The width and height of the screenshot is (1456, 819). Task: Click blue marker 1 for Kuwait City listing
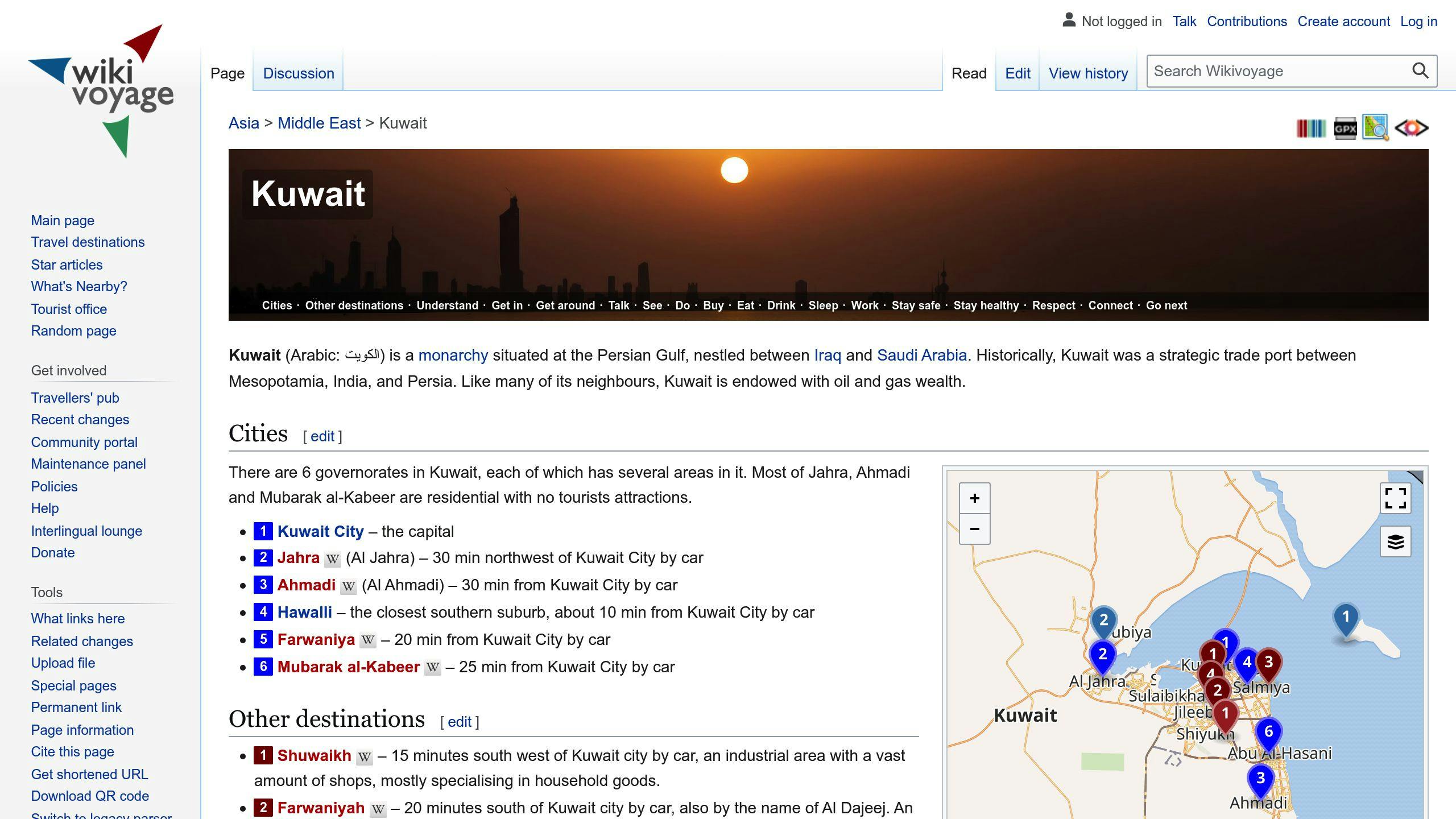click(x=263, y=531)
